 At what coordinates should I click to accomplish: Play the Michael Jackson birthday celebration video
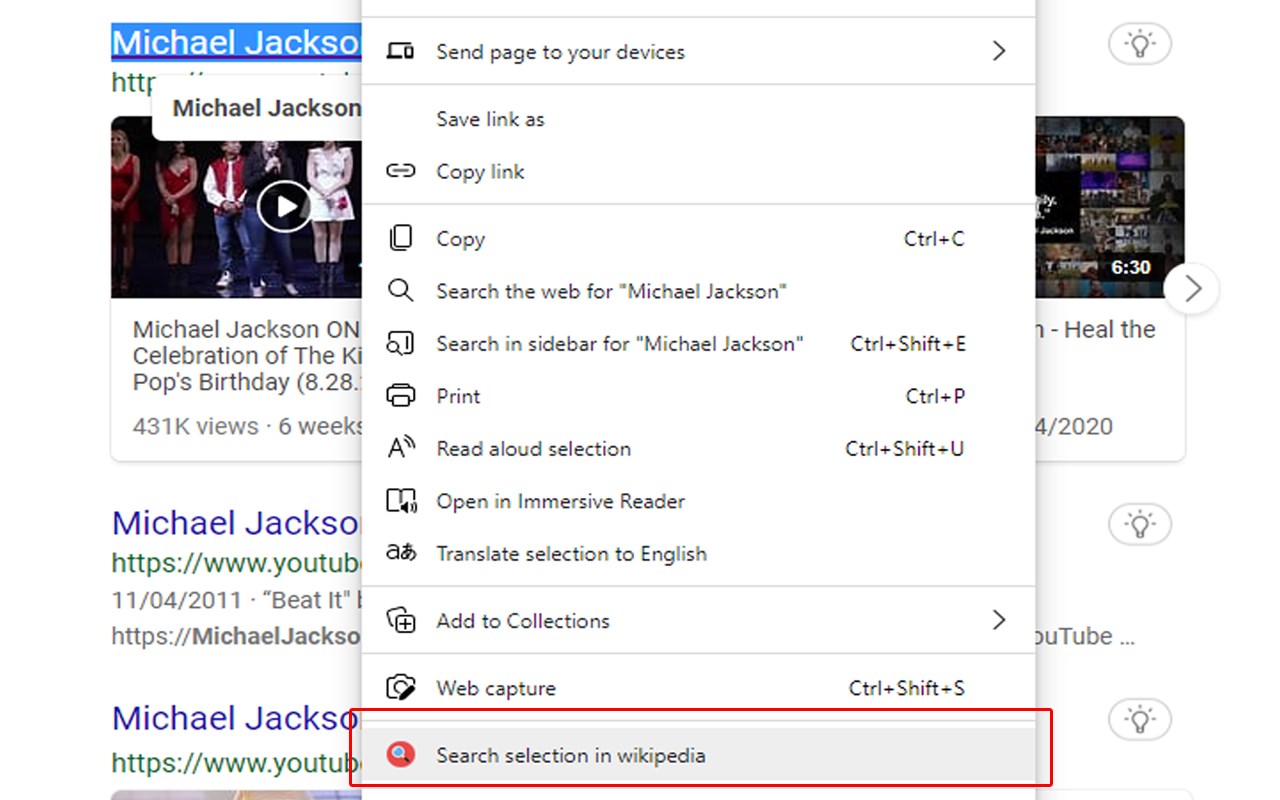coord(285,206)
